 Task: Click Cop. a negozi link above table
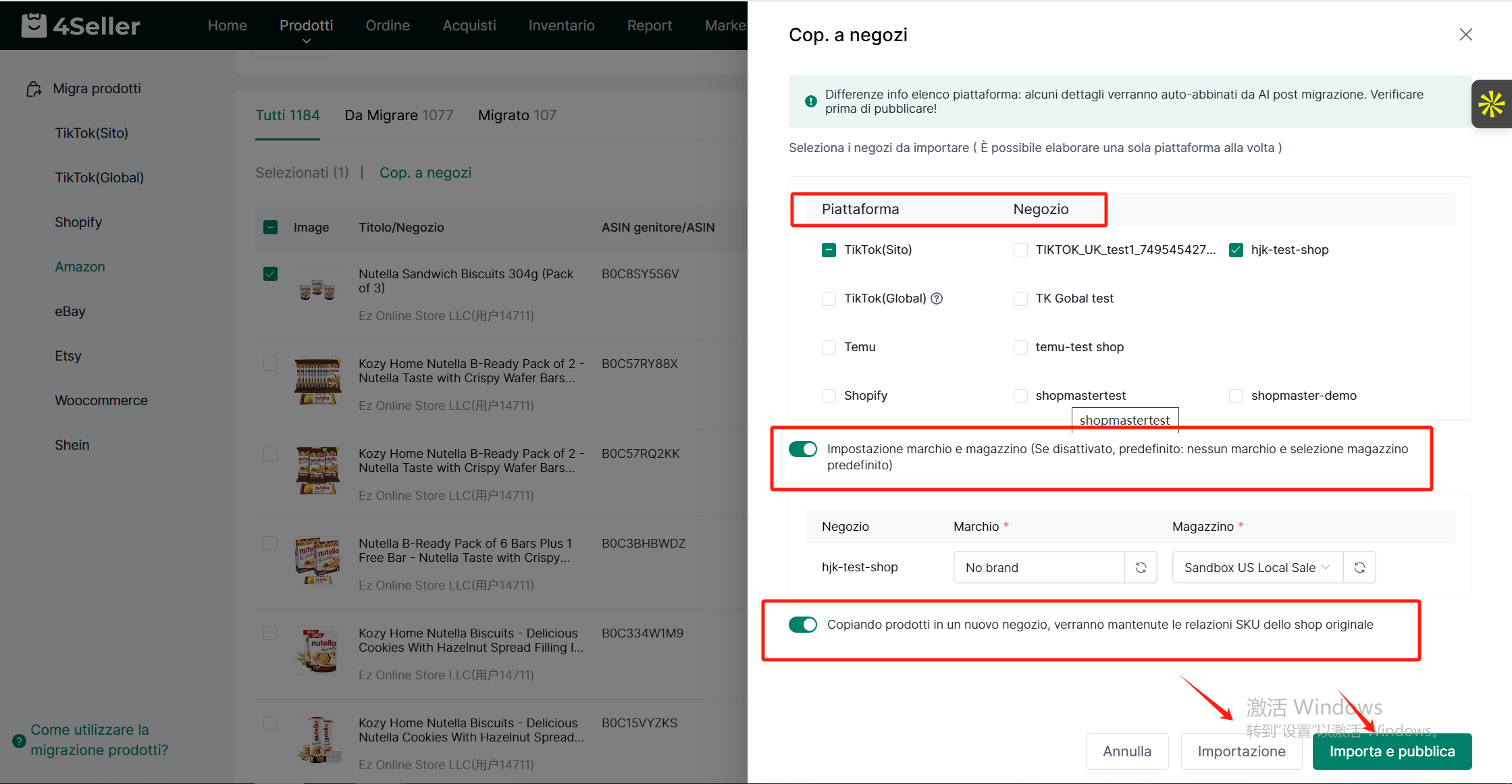coord(425,173)
